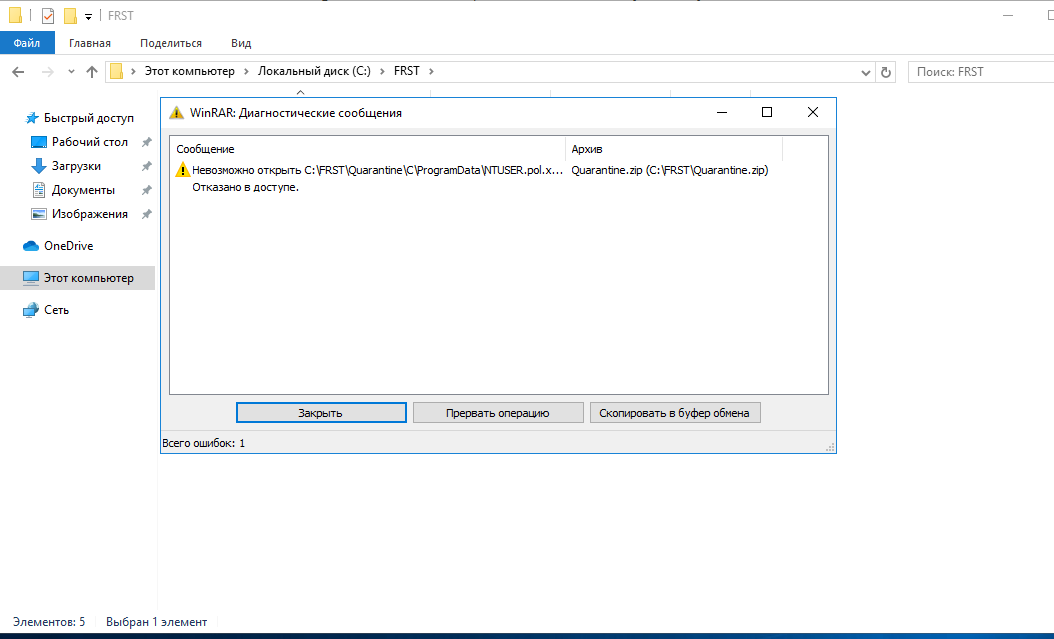Screen dimensions: 1054x639
Task: Click the warning icon in message row
Action: pos(182,170)
